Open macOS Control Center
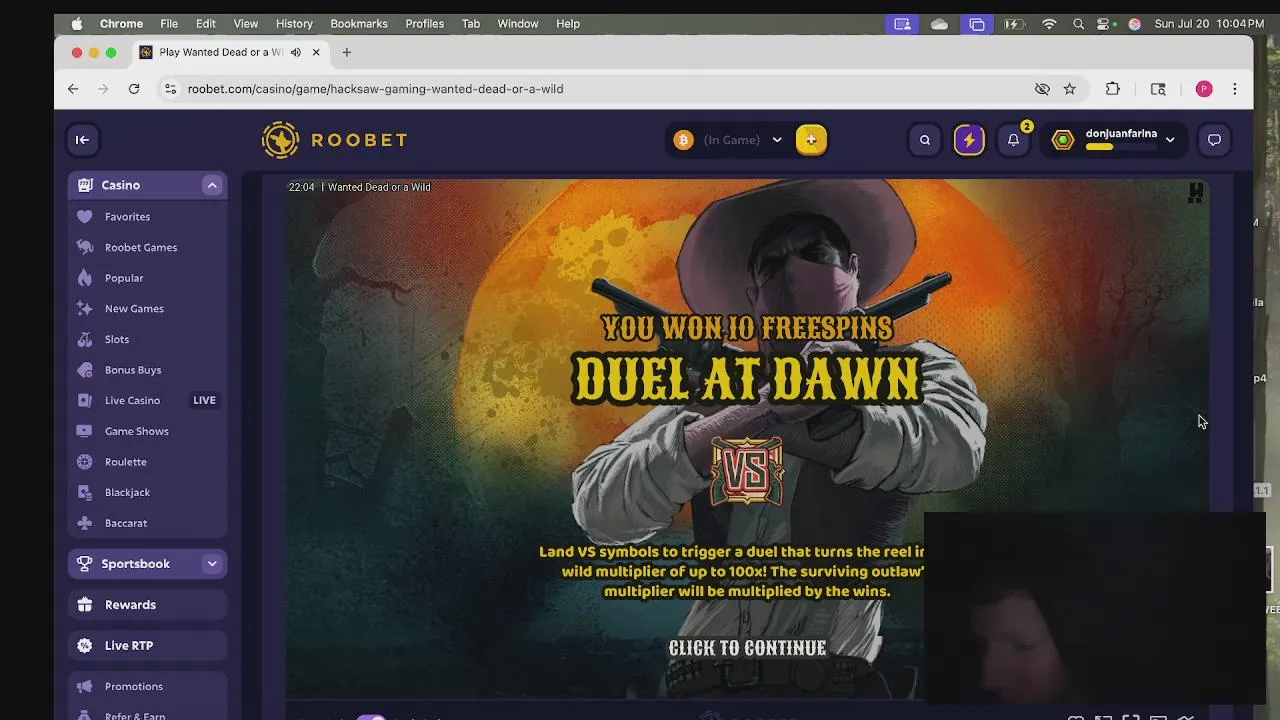Image resolution: width=1280 pixels, height=720 pixels. click(1105, 23)
